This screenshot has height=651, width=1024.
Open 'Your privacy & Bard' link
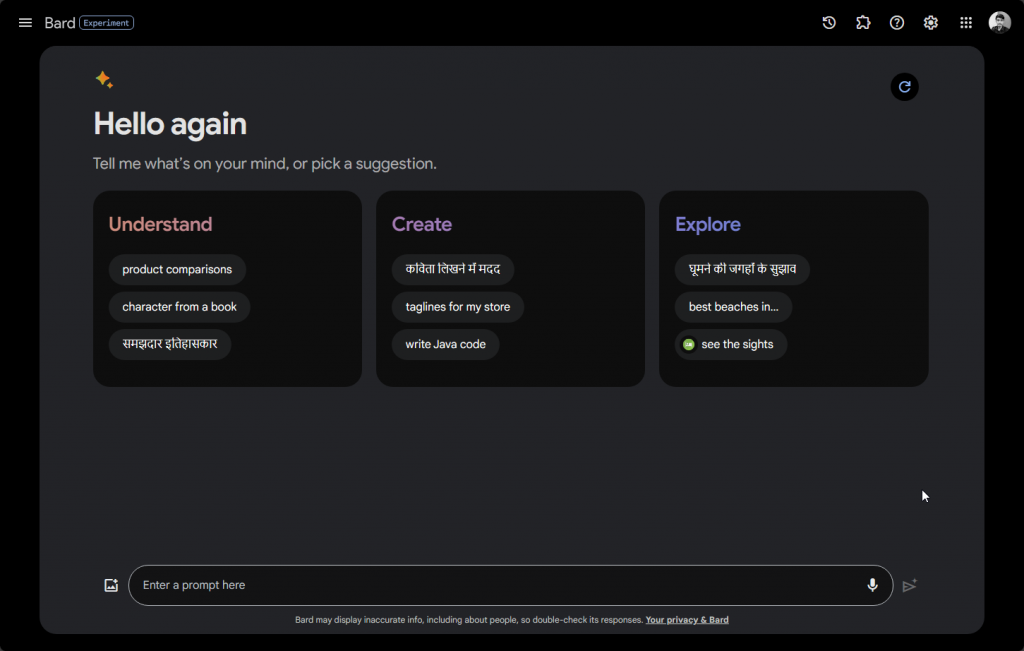point(687,620)
